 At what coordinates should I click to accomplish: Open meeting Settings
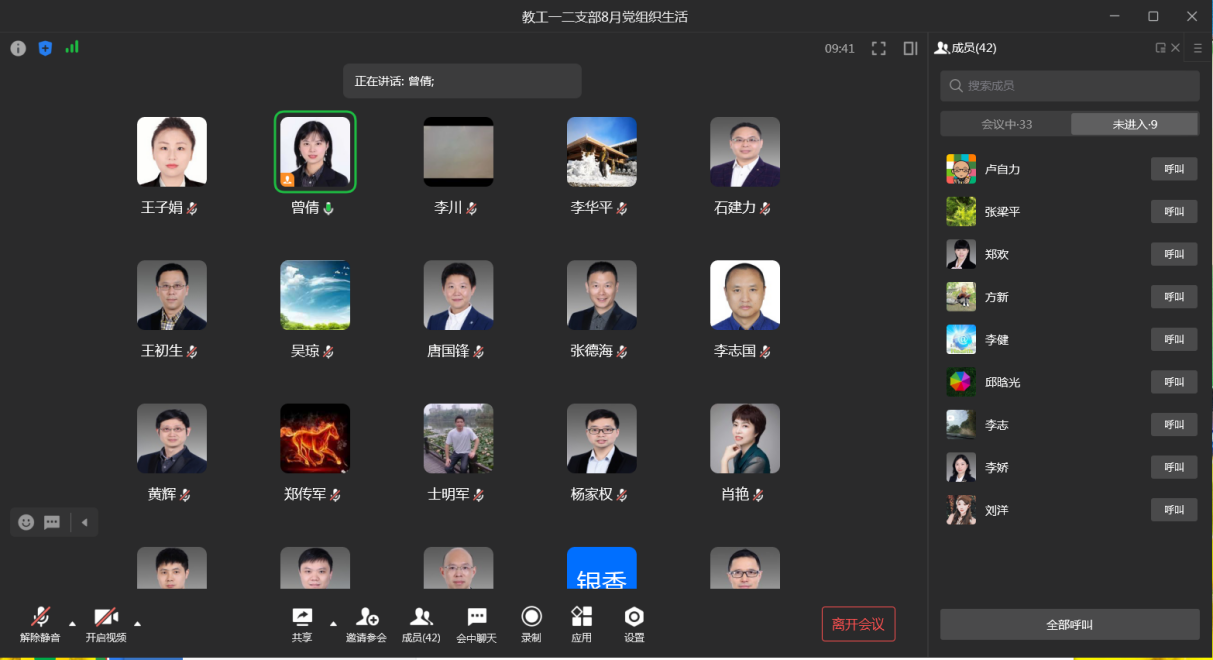[634, 623]
